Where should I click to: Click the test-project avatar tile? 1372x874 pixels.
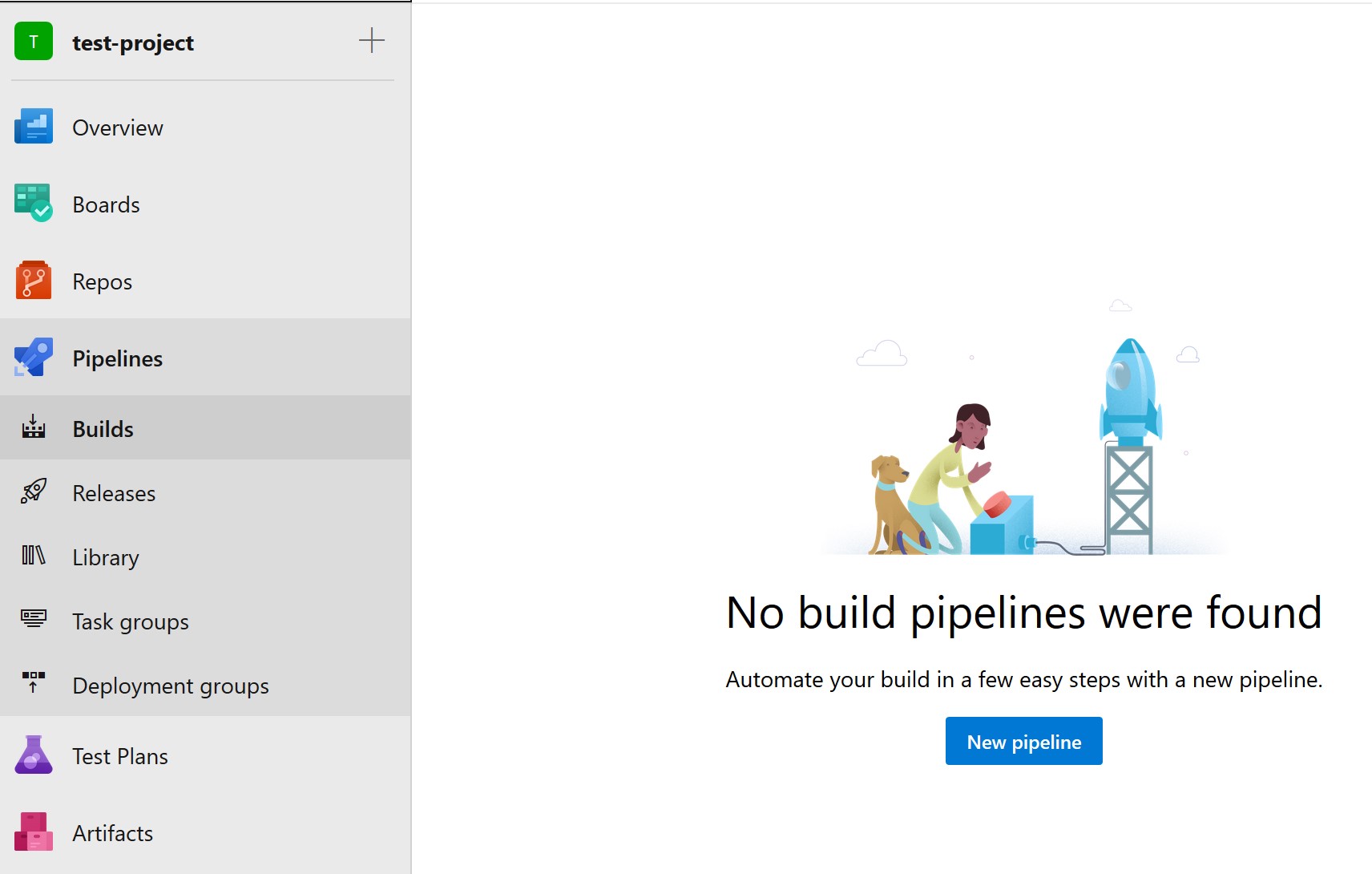tap(32, 42)
